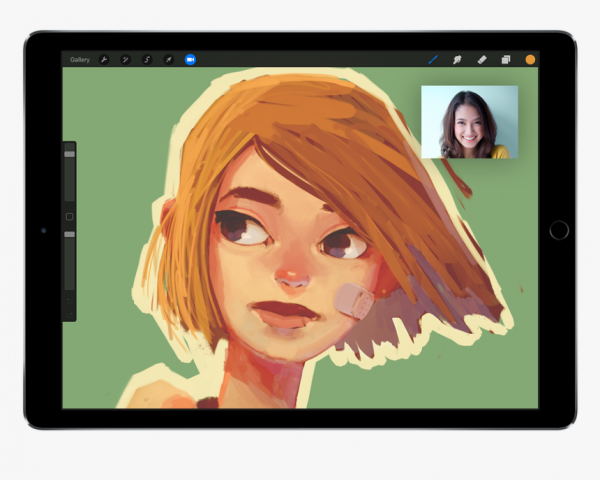
Task: Open the Actions wrench menu
Action: pos(104,60)
